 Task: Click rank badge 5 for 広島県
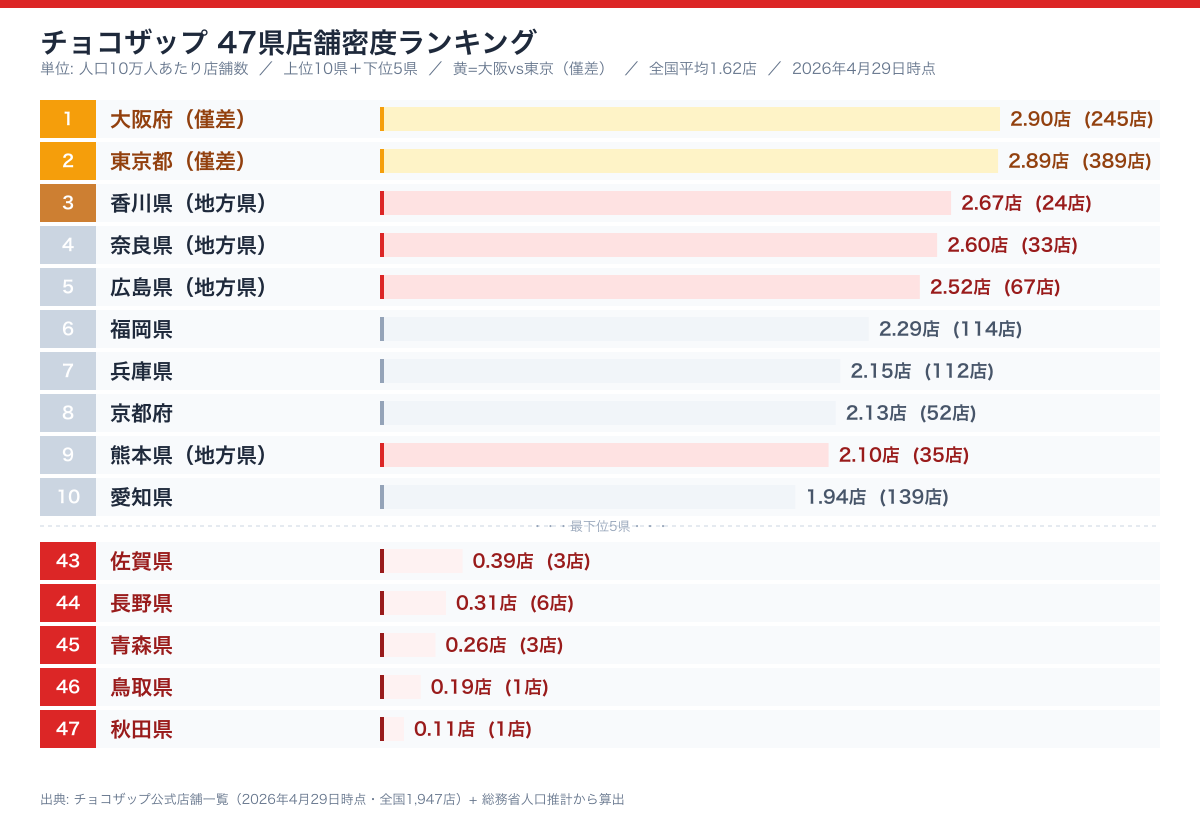coord(68,287)
